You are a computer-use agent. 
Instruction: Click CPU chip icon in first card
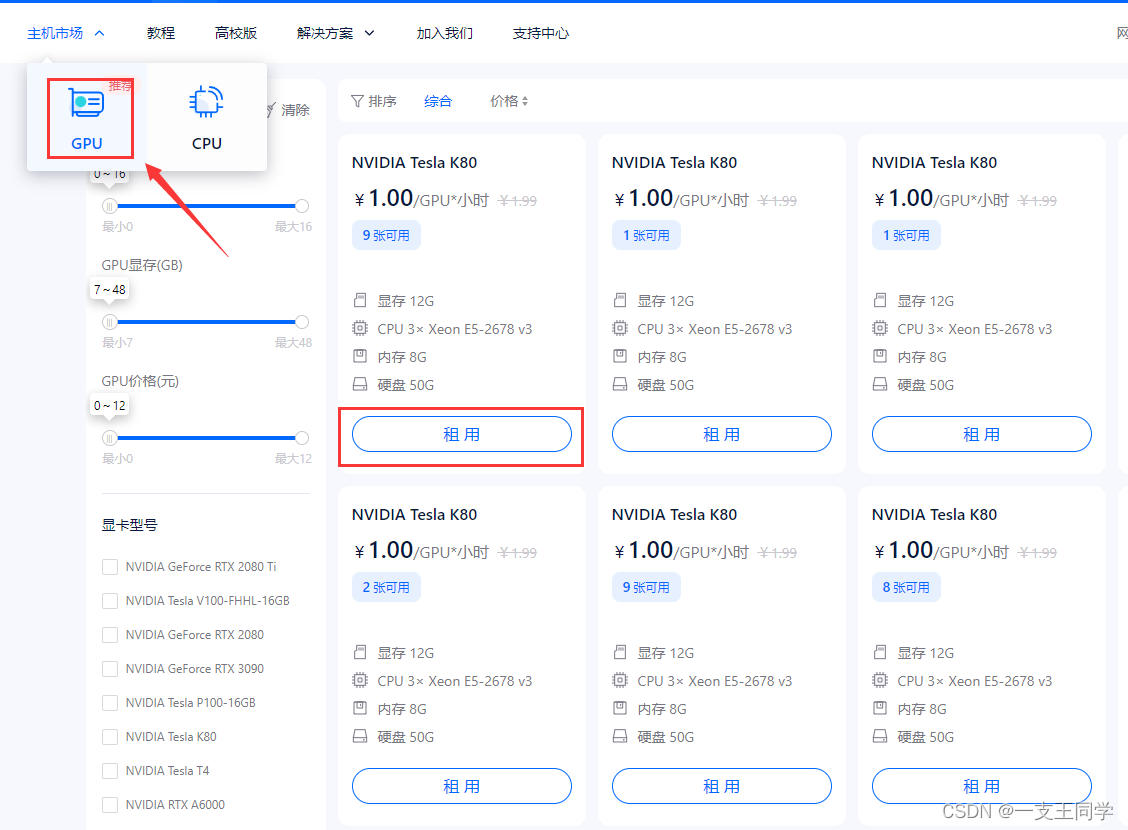click(360, 329)
